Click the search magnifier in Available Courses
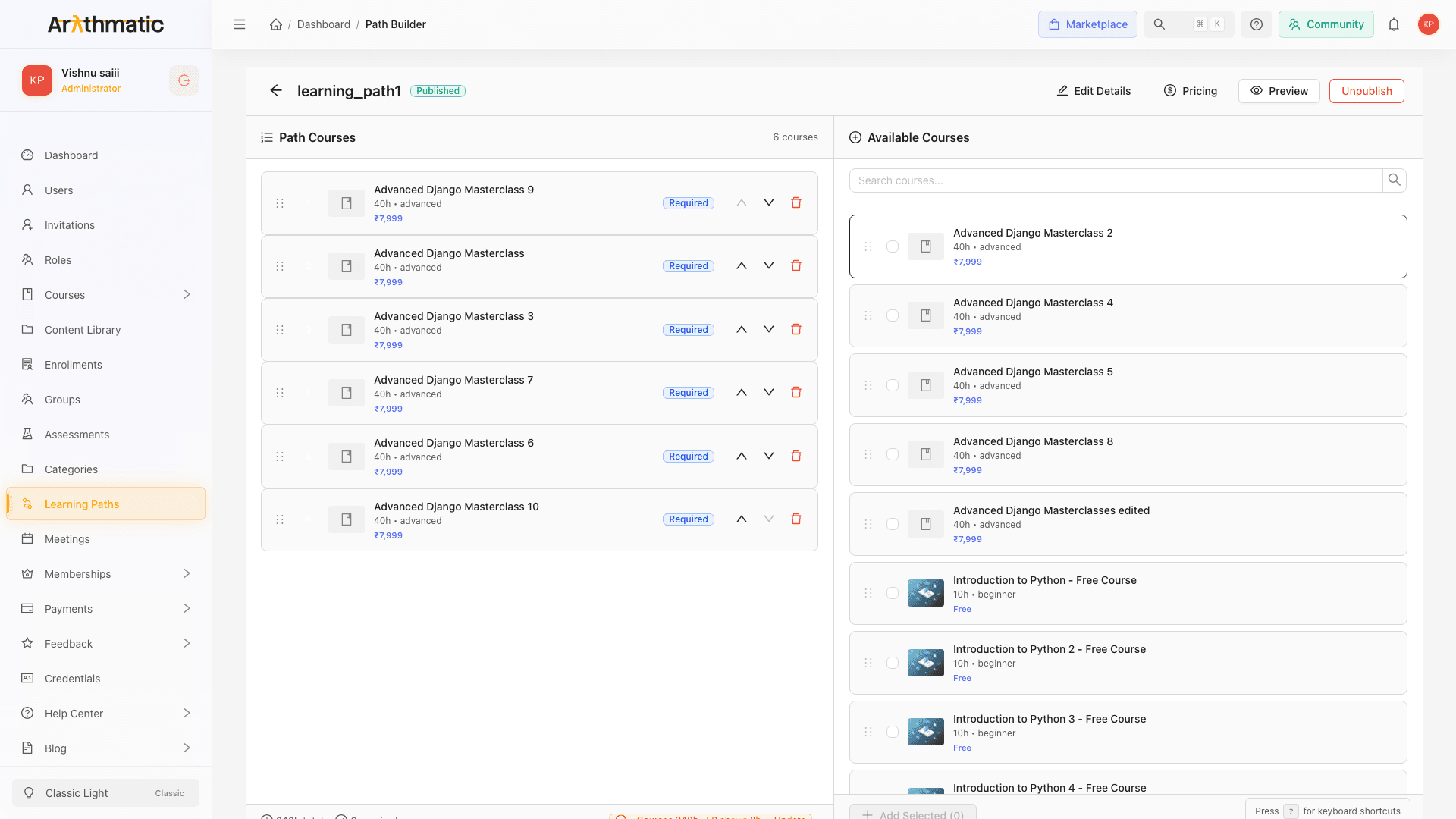The height and width of the screenshot is (819, 1456). tap(1394, 180)
